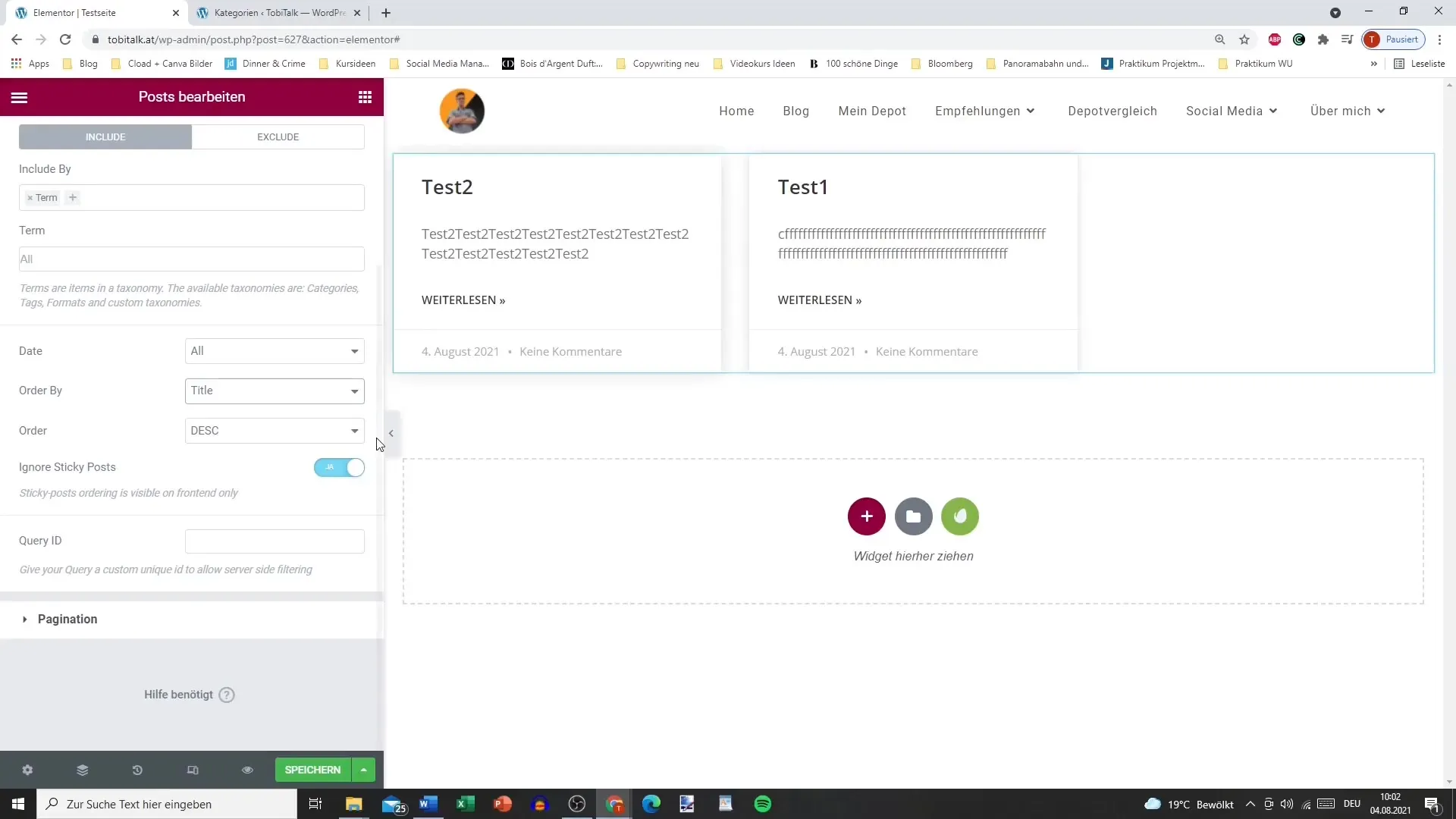
Task: Switch responsive mode icon
Action: [x=193, y=770]
